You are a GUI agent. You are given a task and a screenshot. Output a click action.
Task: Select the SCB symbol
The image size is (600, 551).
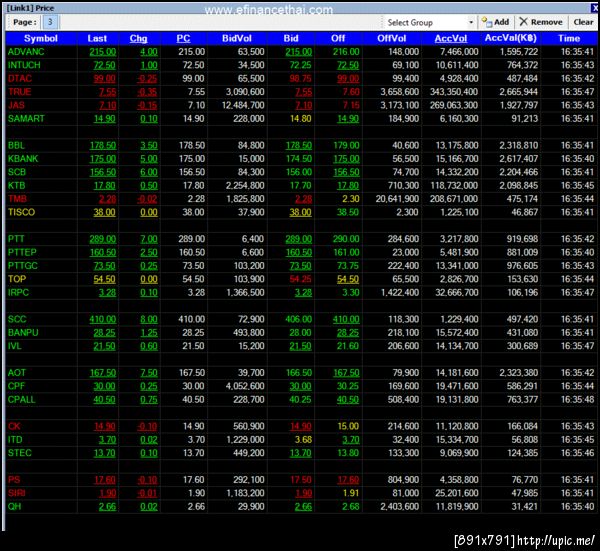click(16, 172)
